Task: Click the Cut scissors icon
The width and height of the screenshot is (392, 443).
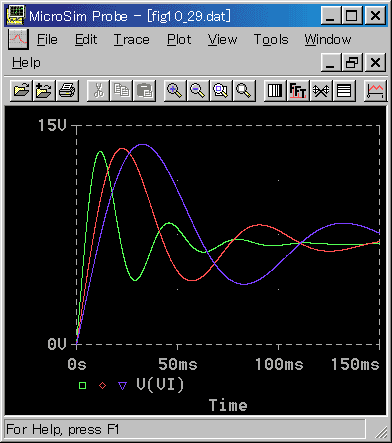Action: (98, 90)
